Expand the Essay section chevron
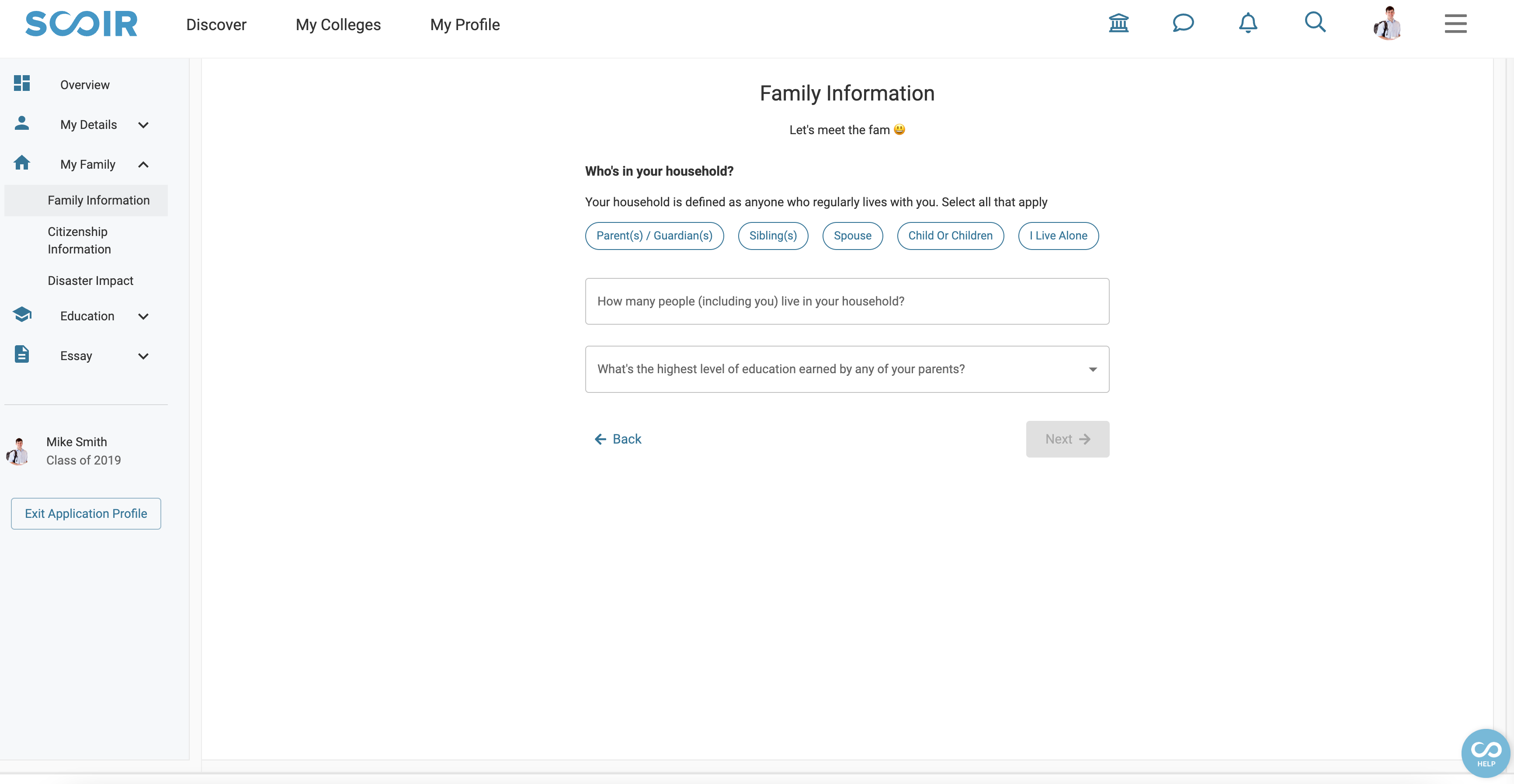Viewport: 1514px width, 784px height. [x=143, y=356]
